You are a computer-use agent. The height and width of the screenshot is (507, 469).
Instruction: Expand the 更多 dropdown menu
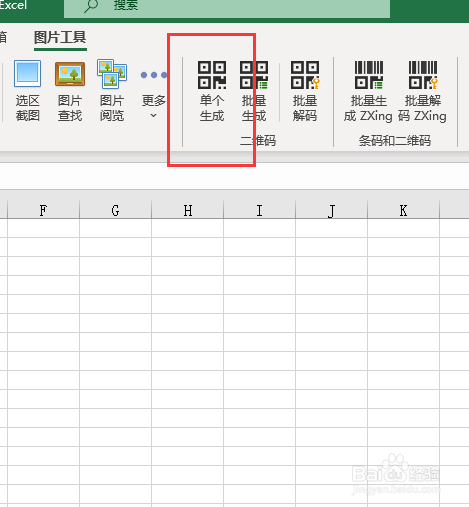(x=153, y=91)
